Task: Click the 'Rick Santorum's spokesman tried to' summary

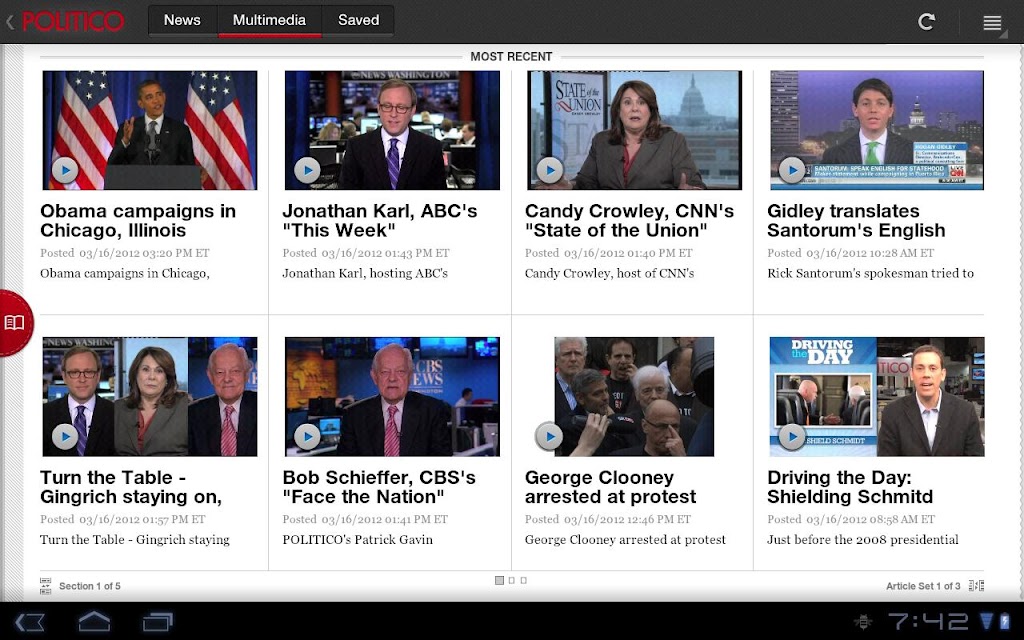Action: tap(870, 274)
